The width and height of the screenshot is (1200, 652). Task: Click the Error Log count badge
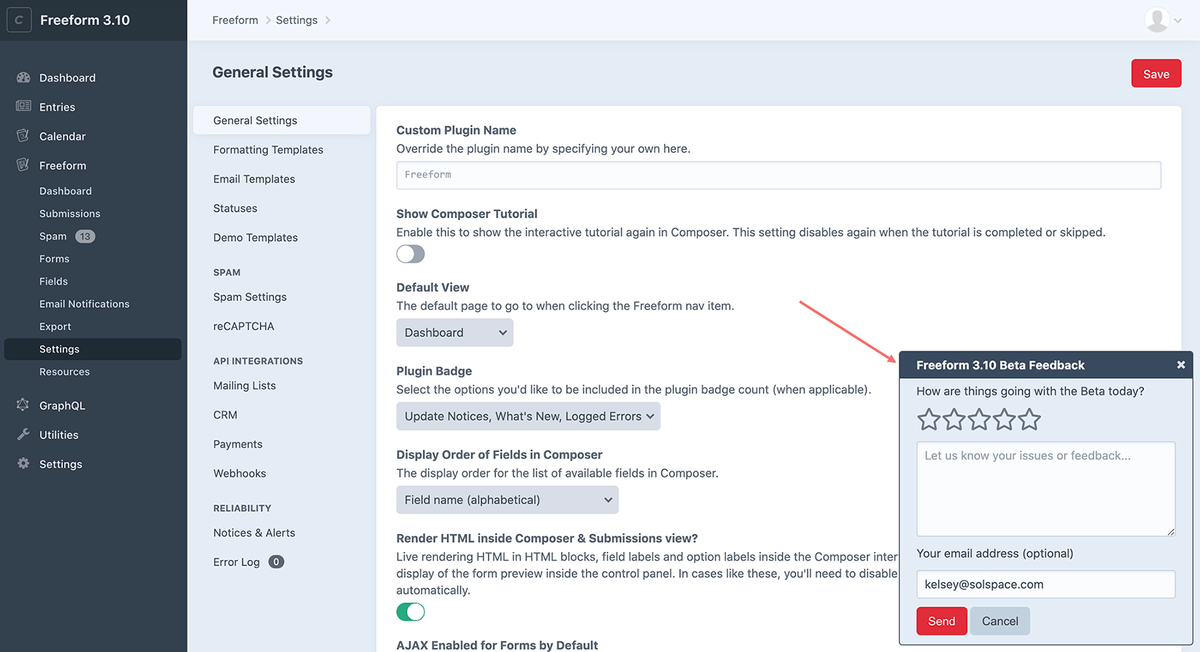276,562
